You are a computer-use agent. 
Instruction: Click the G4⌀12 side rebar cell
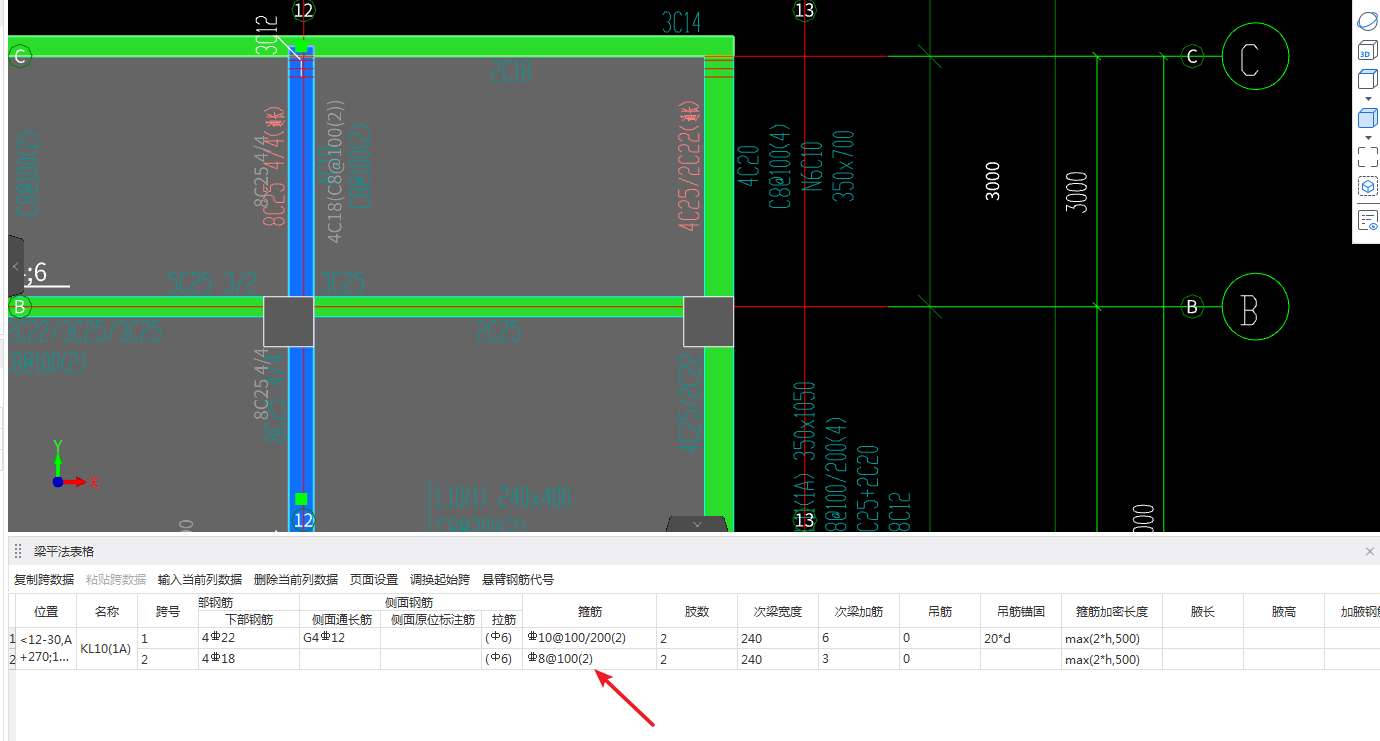(340, 638)
